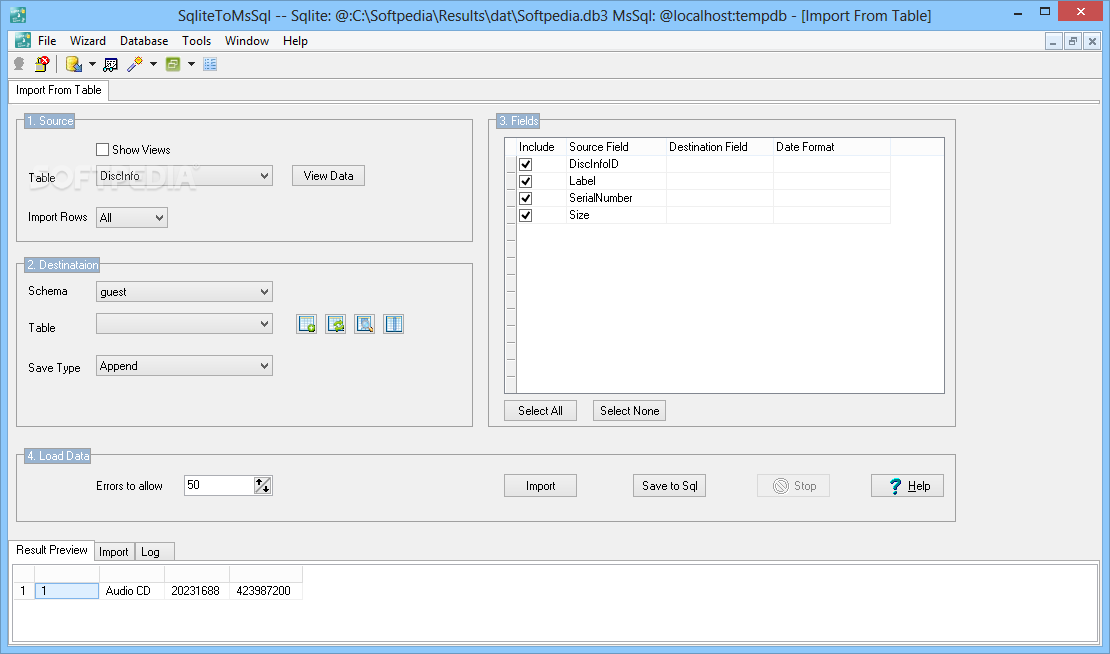Click the selected cell with value 1

67,591
